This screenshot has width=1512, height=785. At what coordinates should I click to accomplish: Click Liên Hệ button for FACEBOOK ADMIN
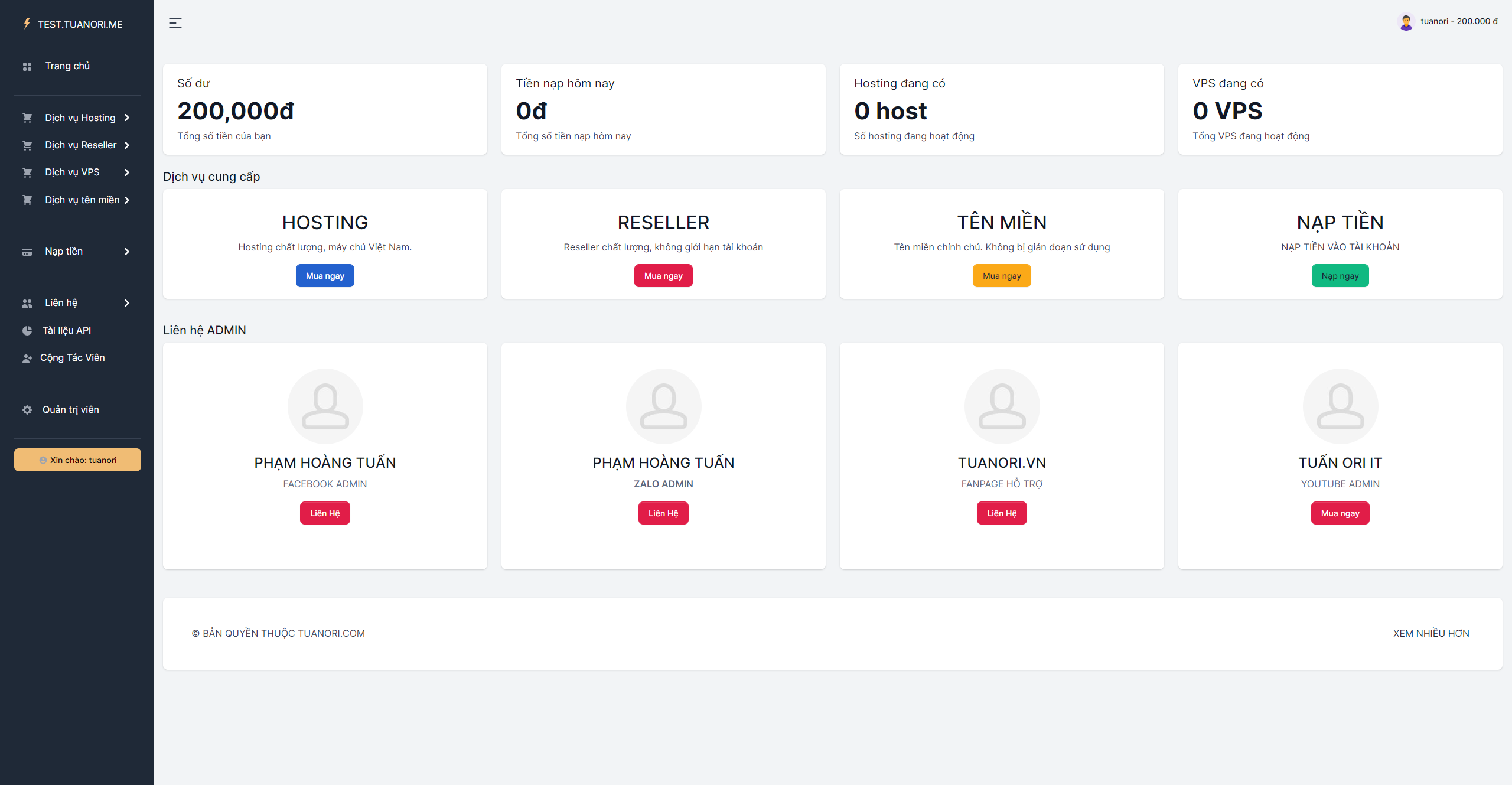[325, 513]
